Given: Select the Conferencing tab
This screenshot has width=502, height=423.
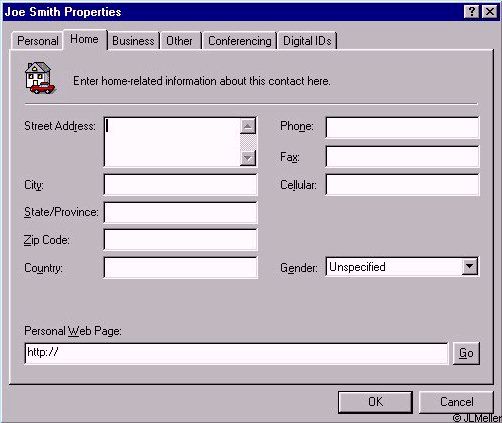Looking at the screenshot, I should tap(239, 41).
